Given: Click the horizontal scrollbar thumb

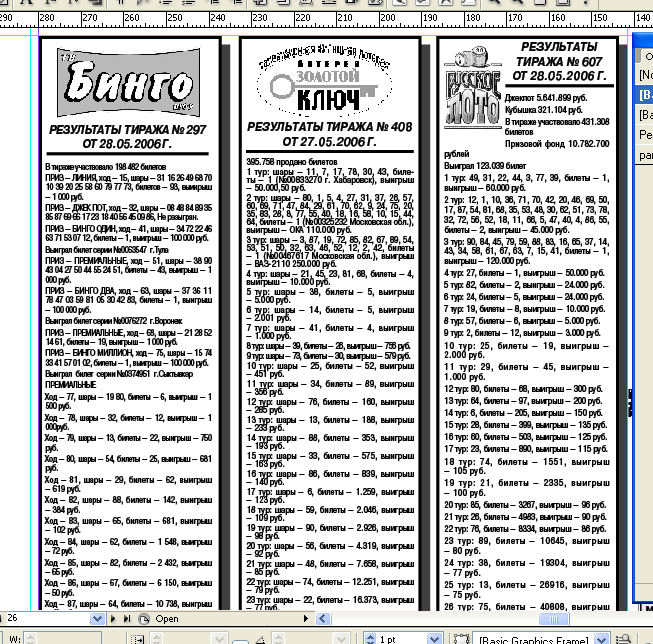Looking at the screenshot, I should tap(554, 619).
